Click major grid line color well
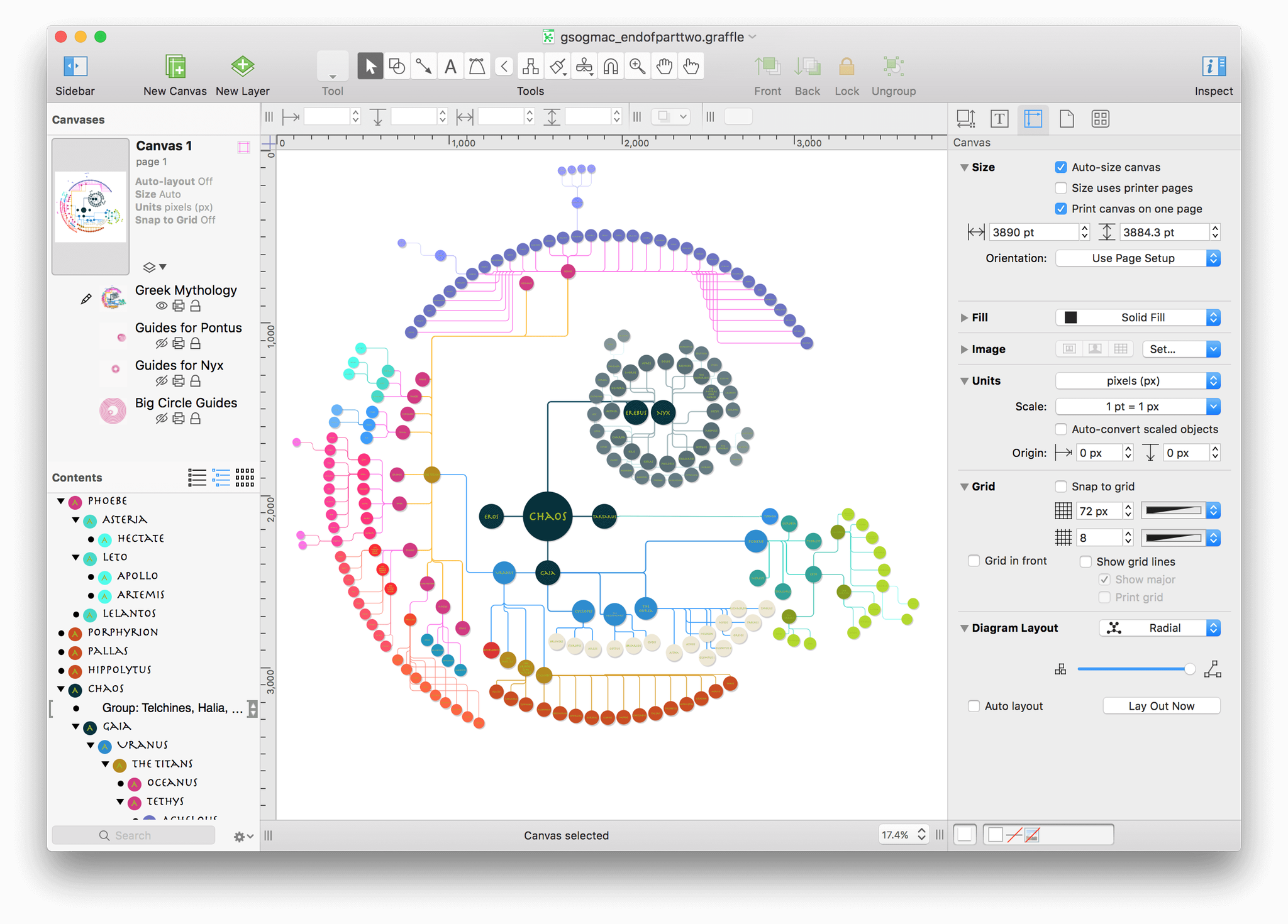The height and width of the screenshot is (924, 1288). pyautogui.click(x=1173, y=510)
